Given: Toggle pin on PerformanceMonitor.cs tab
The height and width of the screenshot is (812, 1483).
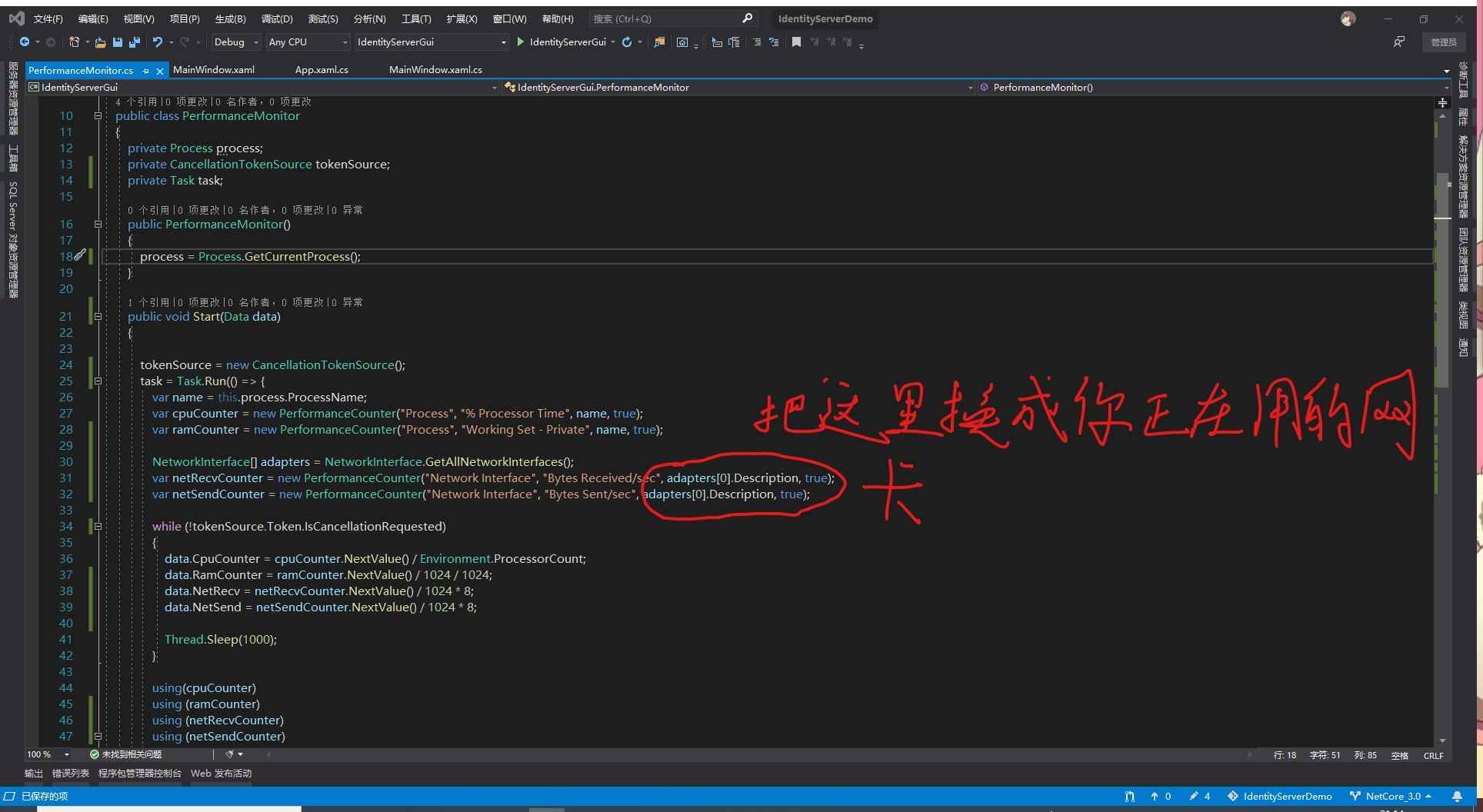Looking at the screenshot, I should 146,71.
